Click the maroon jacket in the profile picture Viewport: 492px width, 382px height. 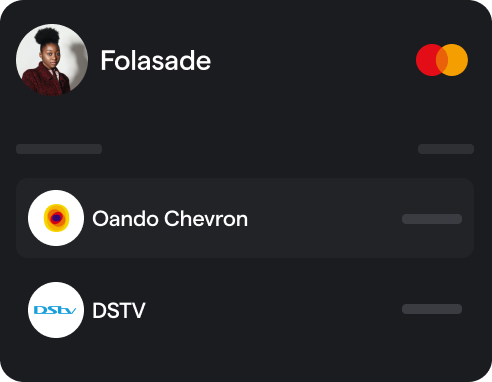point(43,82)
